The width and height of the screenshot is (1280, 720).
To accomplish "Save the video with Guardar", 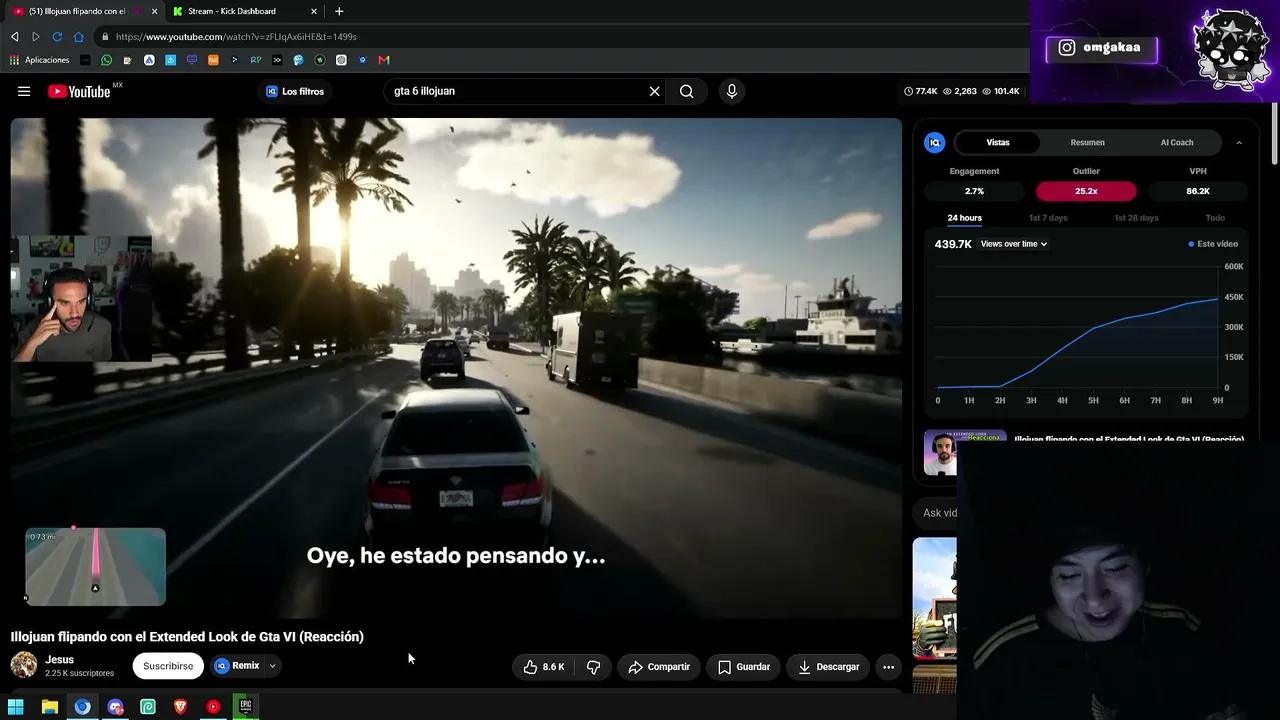I will (743, 667).
